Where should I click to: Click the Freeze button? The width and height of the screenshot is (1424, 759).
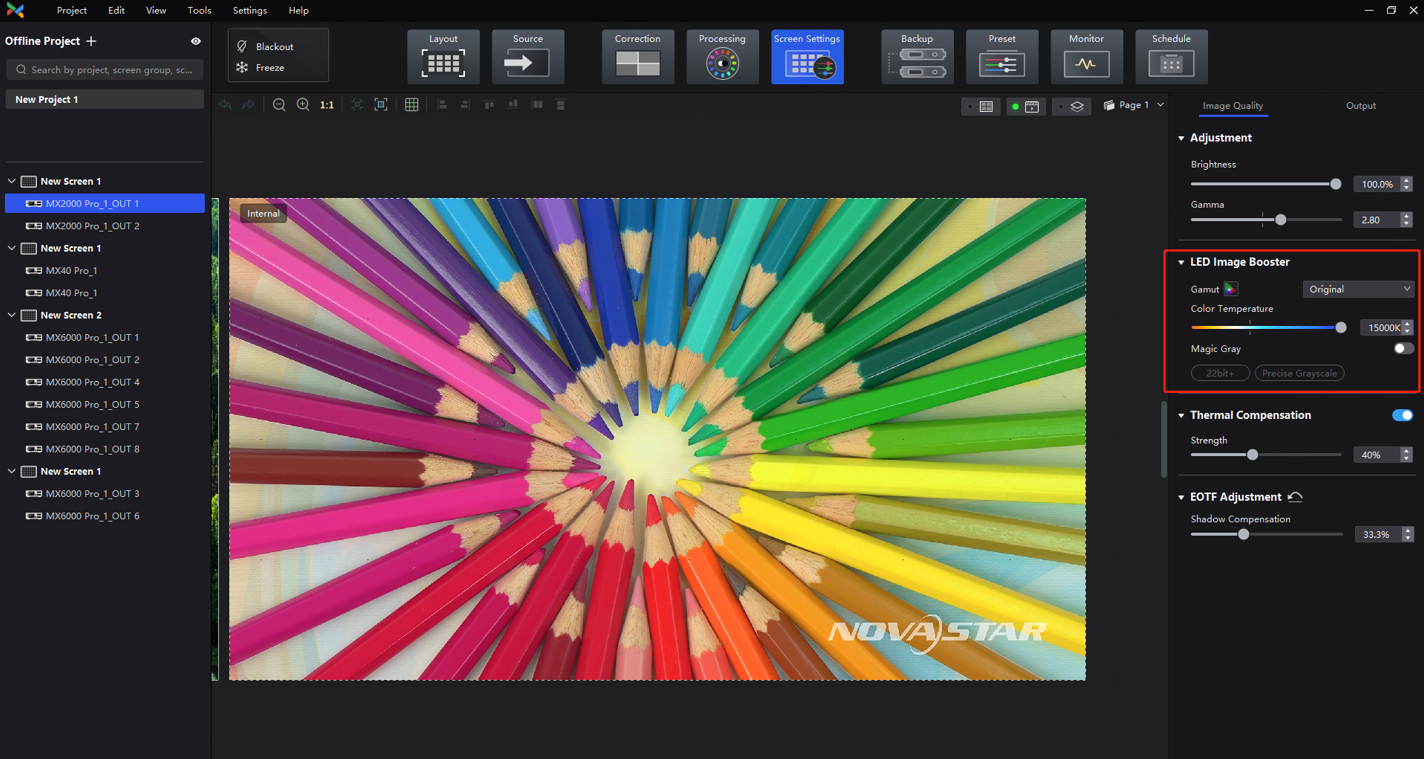point(260,68)
